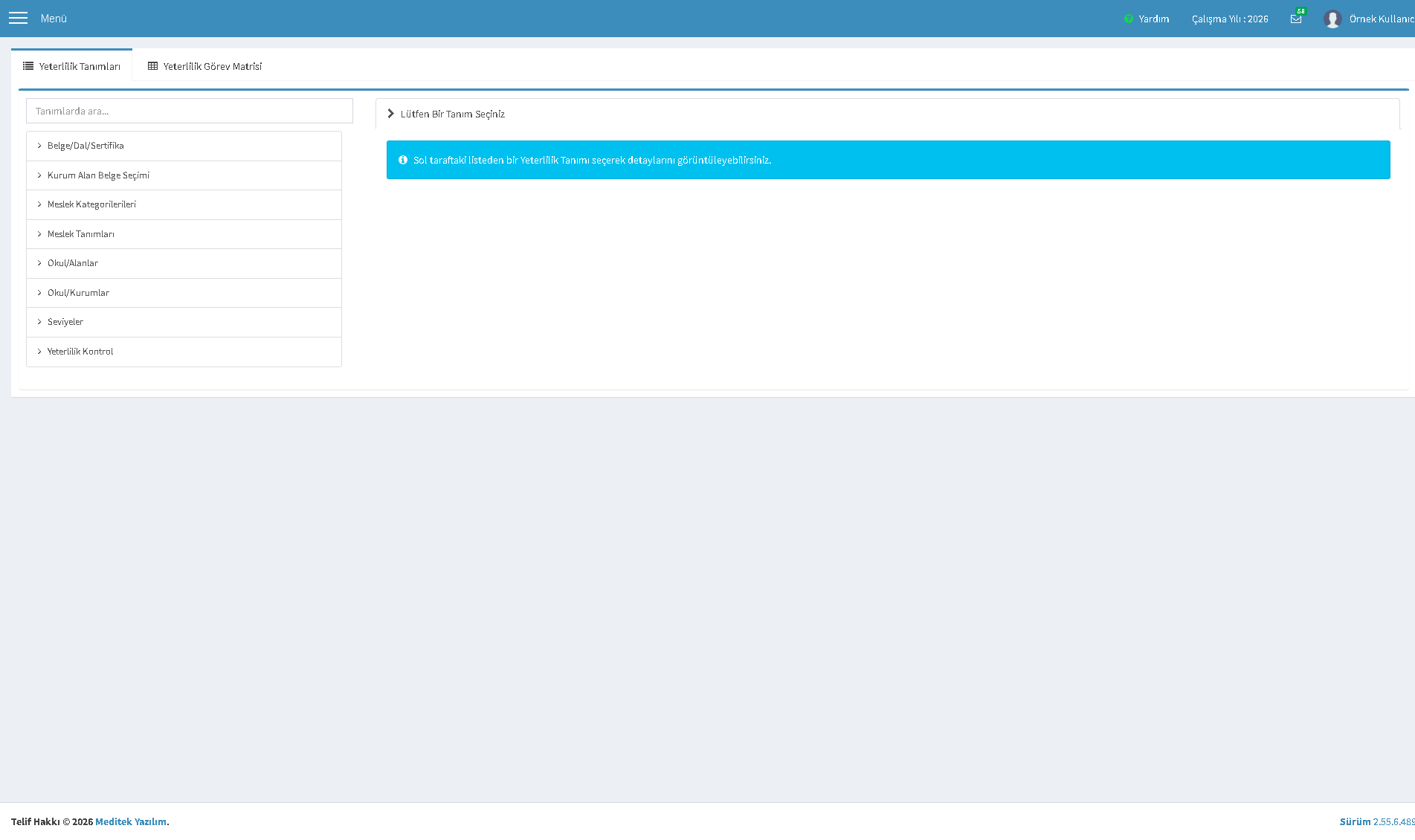Switch to the Yeterlilik Tanımları tab
The width and height of the screenshot is (1415, 840).
[x=71, y=65]
